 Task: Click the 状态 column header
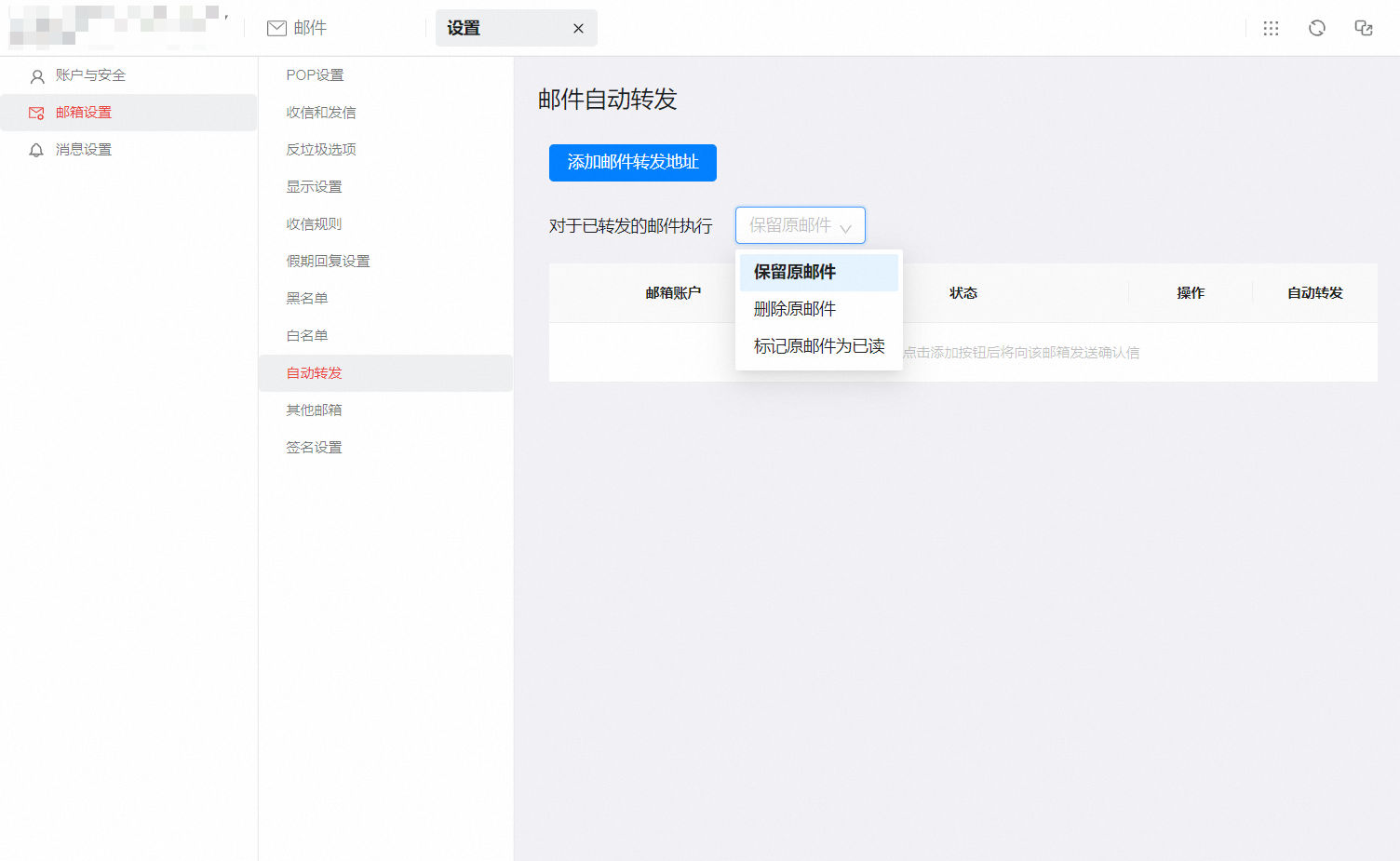tap(963, 293)
